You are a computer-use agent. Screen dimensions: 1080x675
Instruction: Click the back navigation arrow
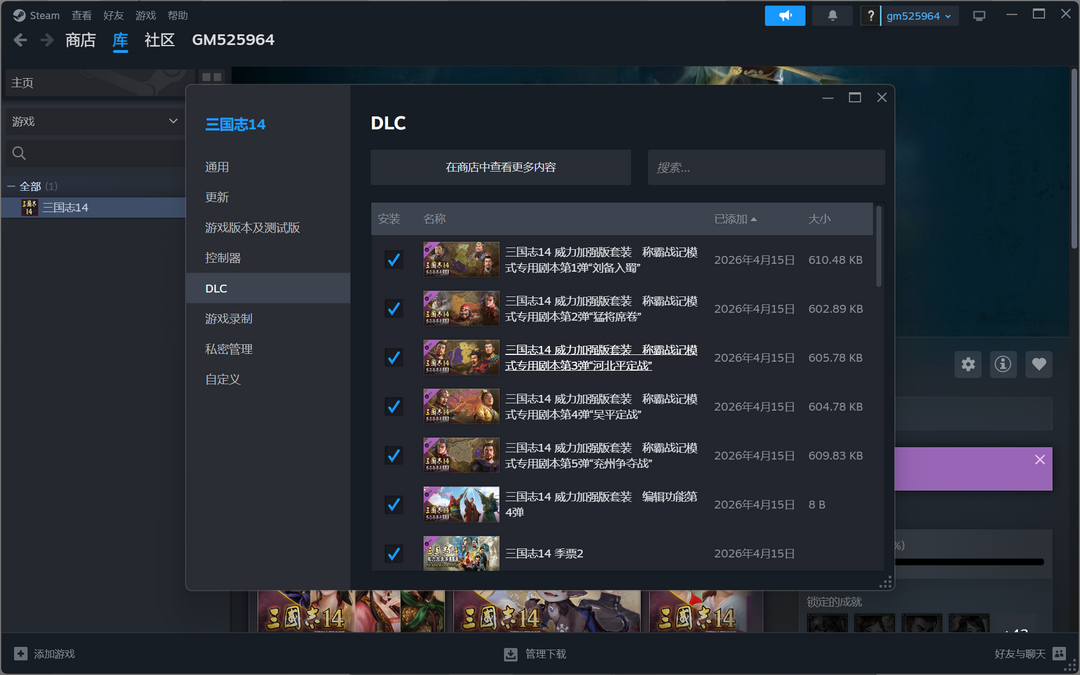coord(20,40)
